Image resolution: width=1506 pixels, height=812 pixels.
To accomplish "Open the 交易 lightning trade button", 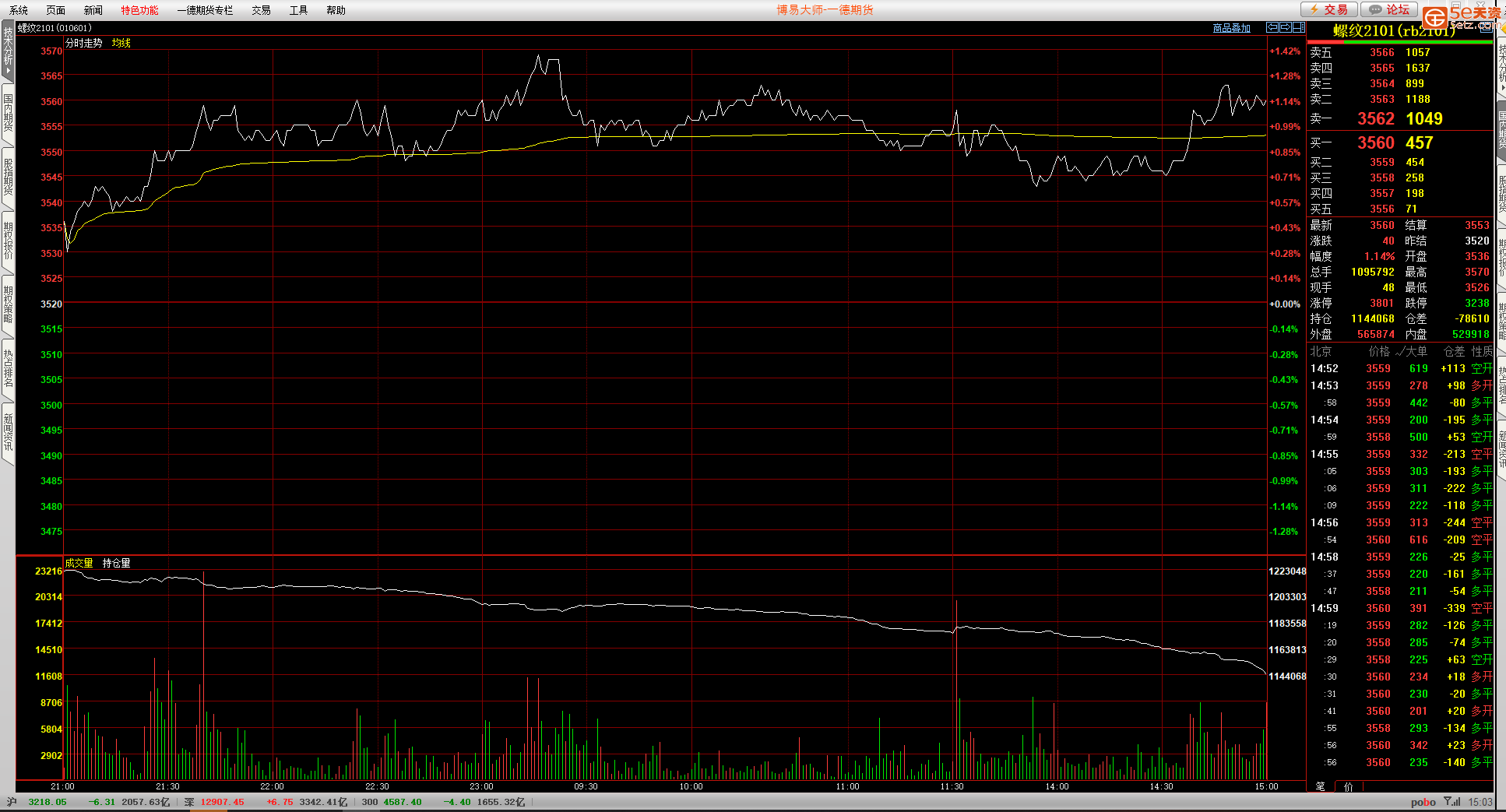I will (1329, 9).
